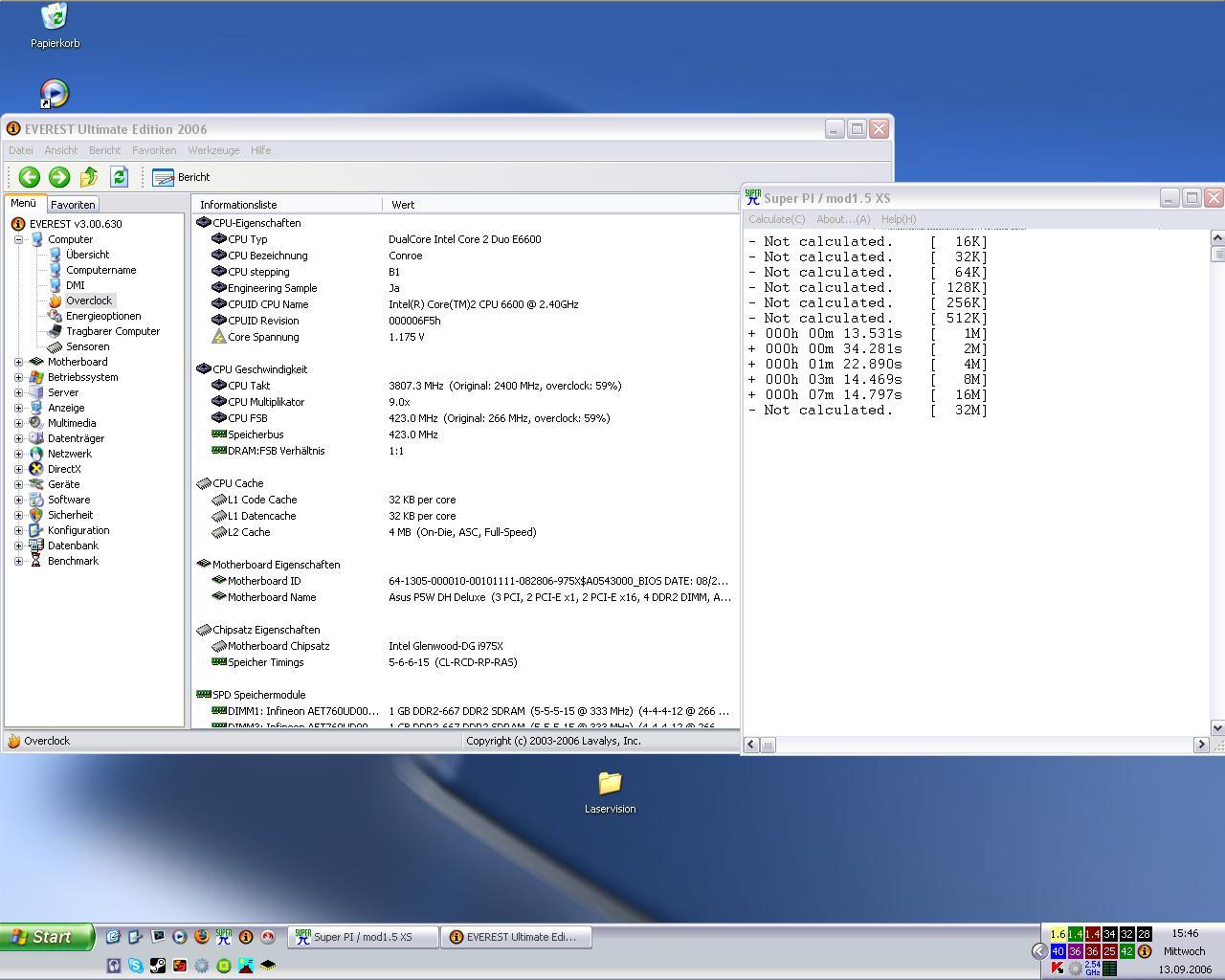This screenshot has height=980, width=1225.
Task: Expand the Betriebssystem tree node
Action: (18, 377)
